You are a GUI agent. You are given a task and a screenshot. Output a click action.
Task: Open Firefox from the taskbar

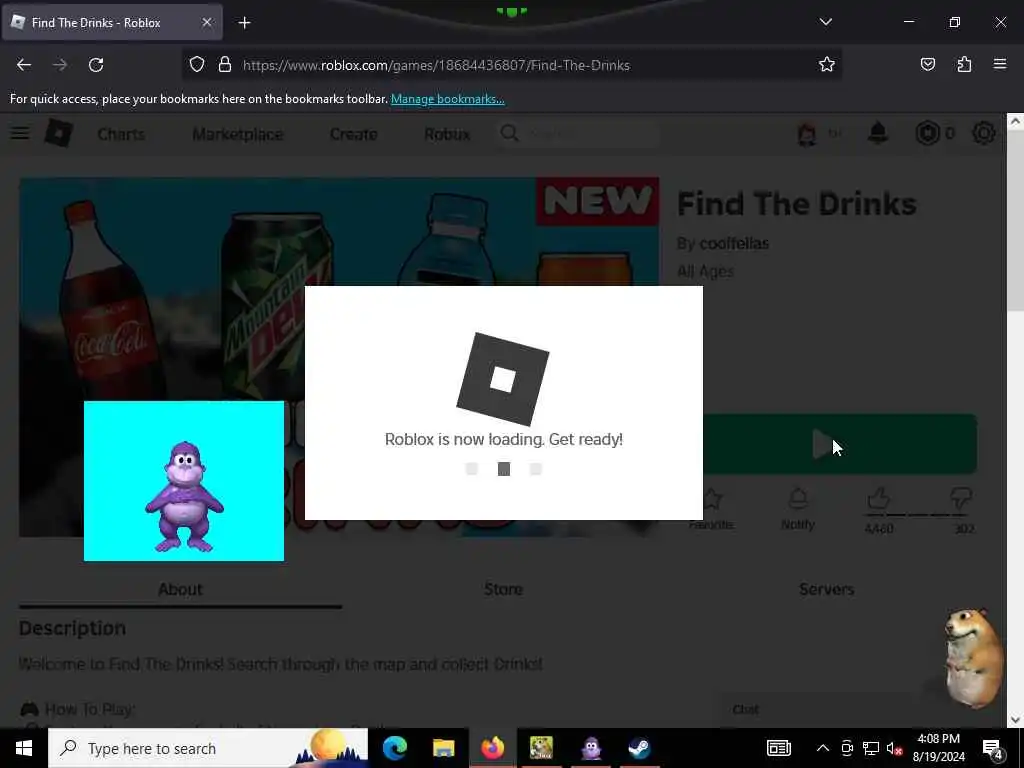492,748
